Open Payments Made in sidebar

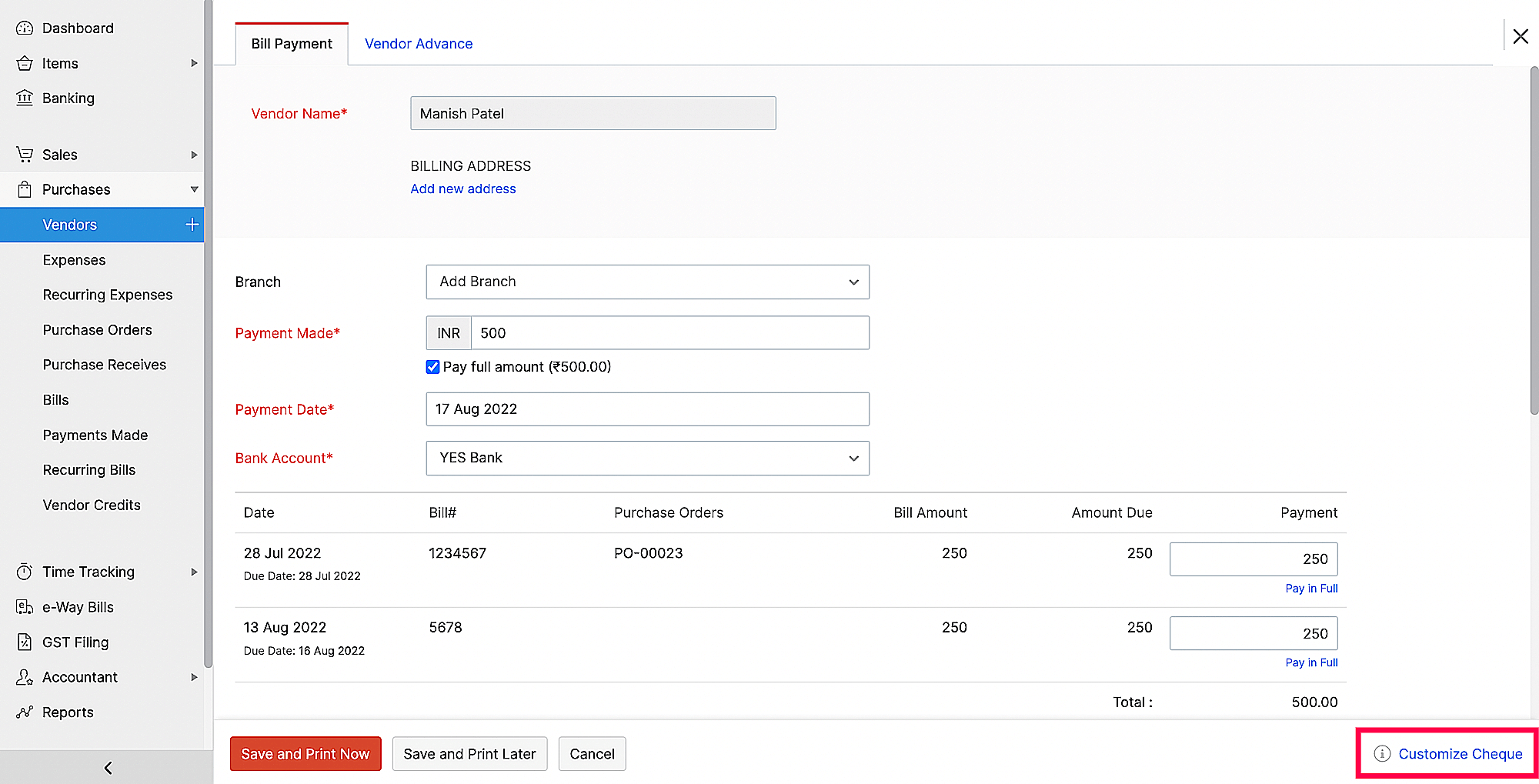tap(95, 435)
